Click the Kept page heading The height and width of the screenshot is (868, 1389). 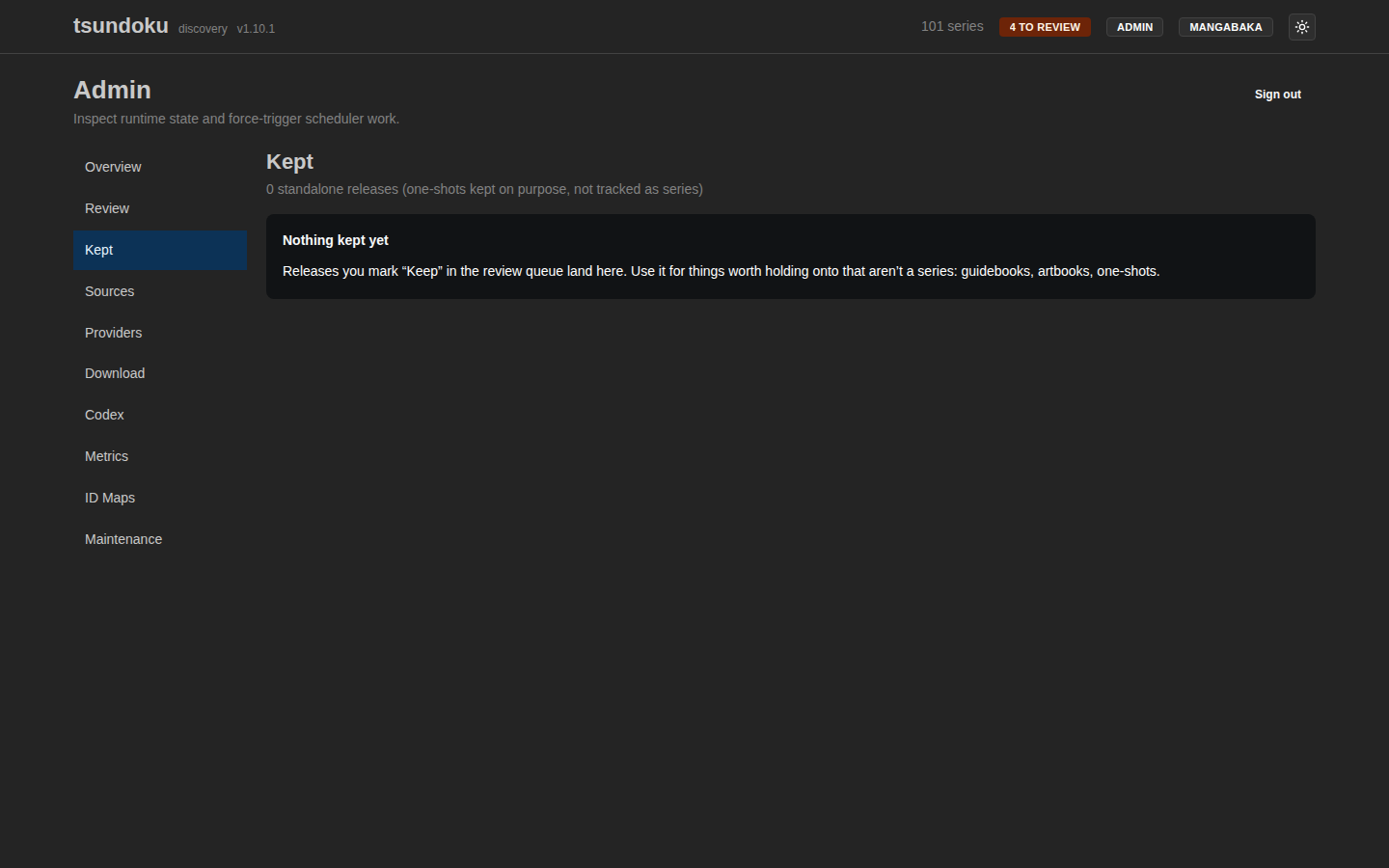click(289, 162)
